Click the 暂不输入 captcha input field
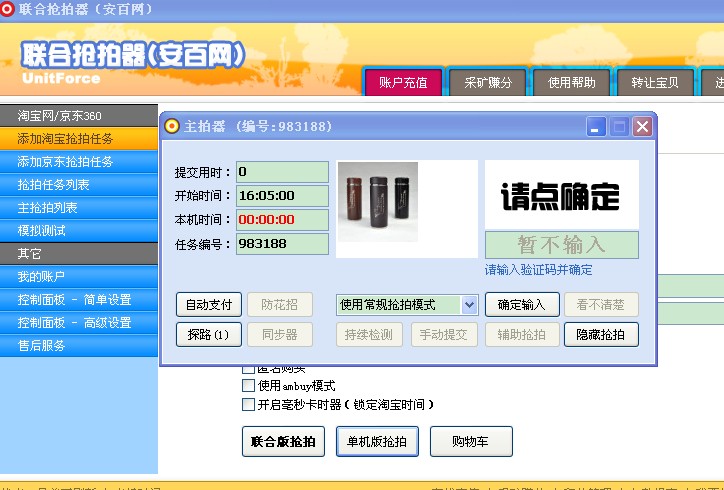 coord(561,244)
